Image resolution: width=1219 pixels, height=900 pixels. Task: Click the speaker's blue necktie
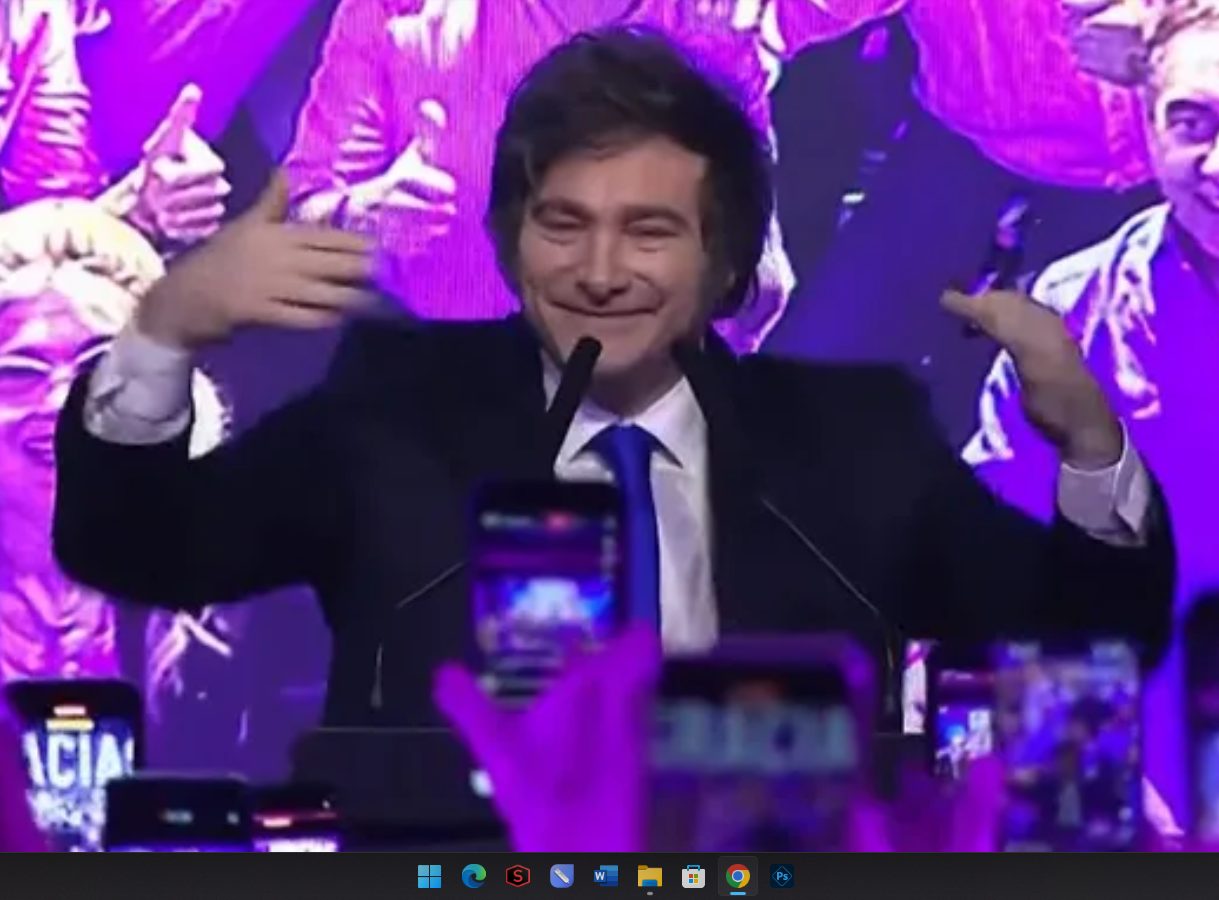pos(636,510)
